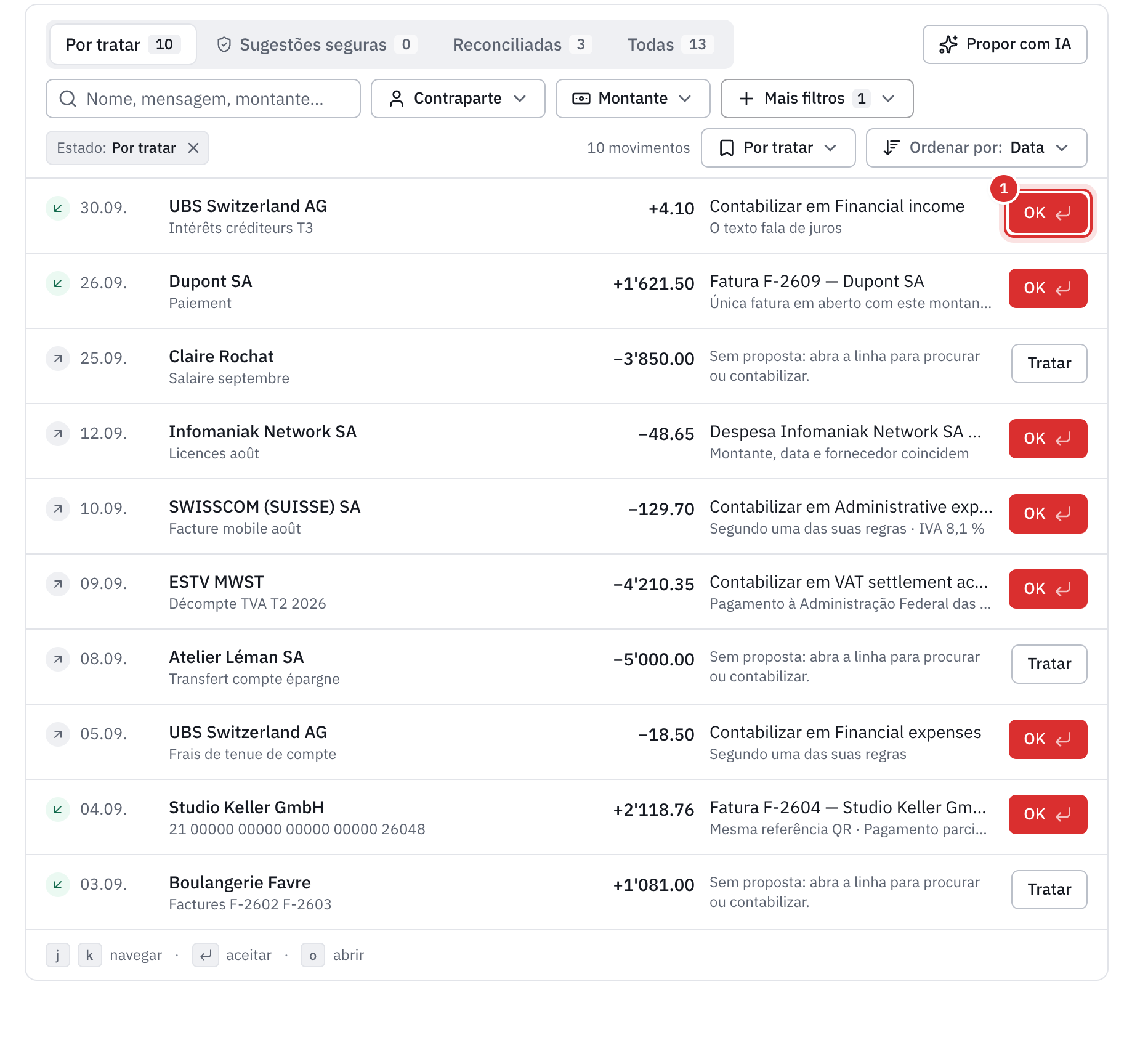1148x1040 pixels.
Task: Select the +2'118.76 amount cell
Action: (x=653, y=810)
